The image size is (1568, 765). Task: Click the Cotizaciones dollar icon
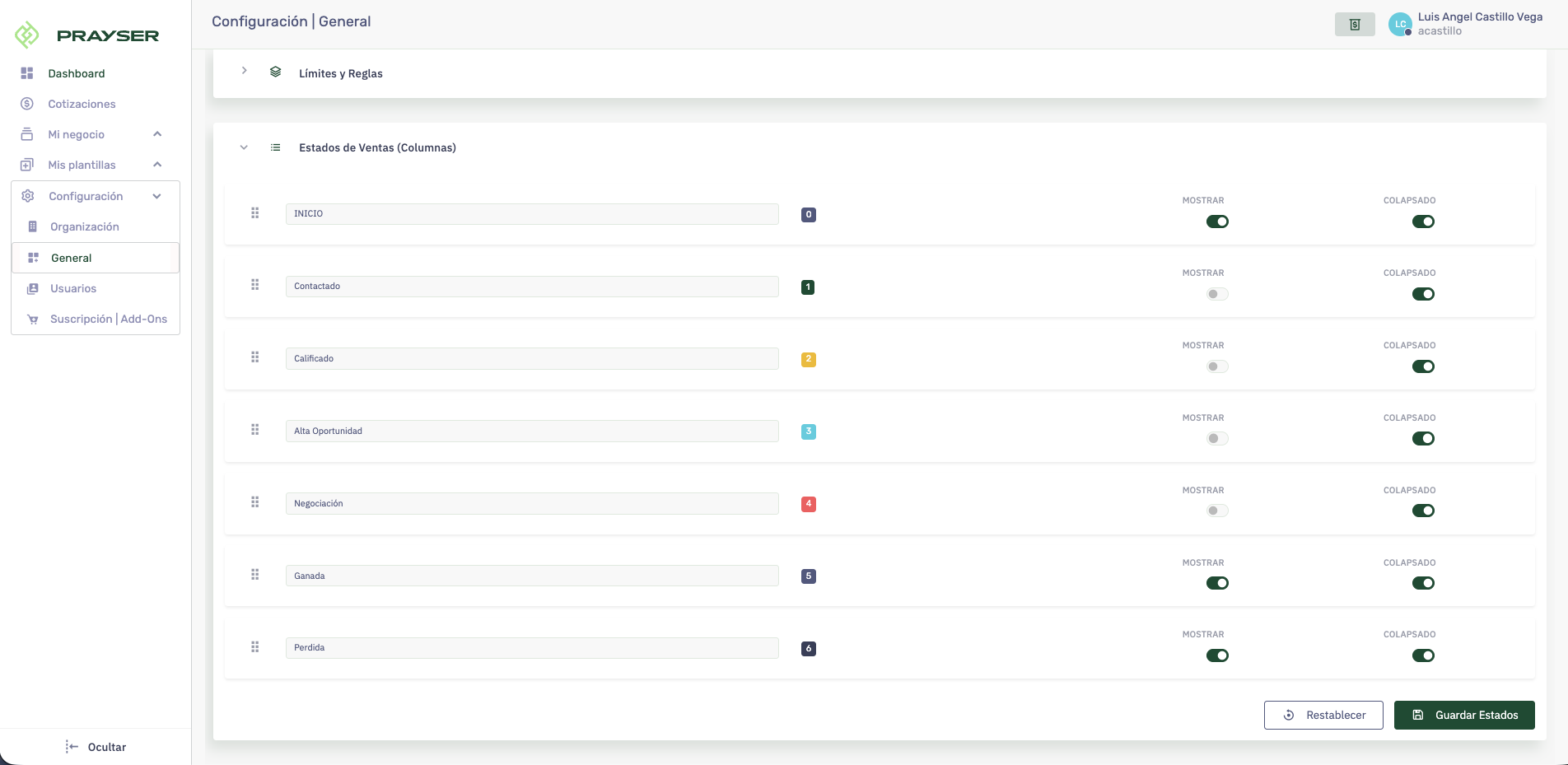27,104
